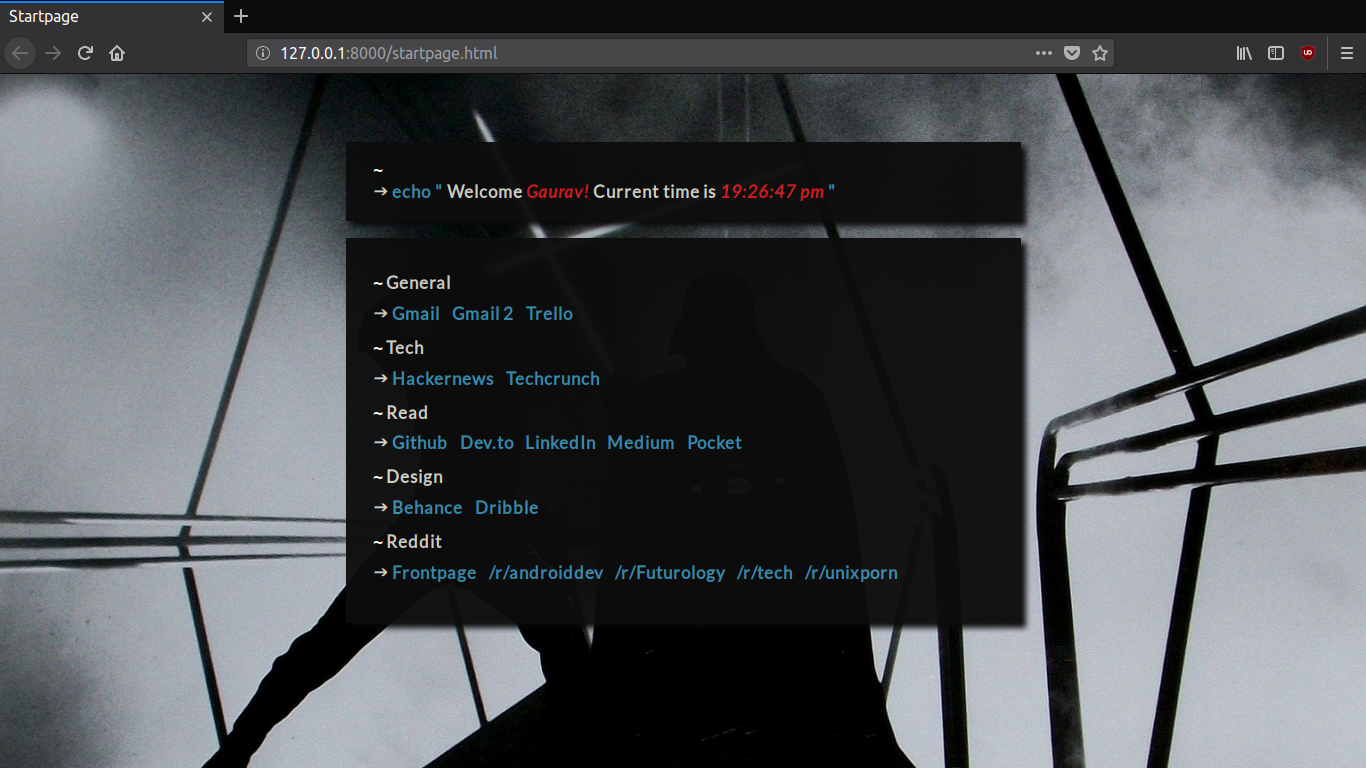Click the '~ Tech' heading
The image size is (1366, 768).
click(398, 347)
